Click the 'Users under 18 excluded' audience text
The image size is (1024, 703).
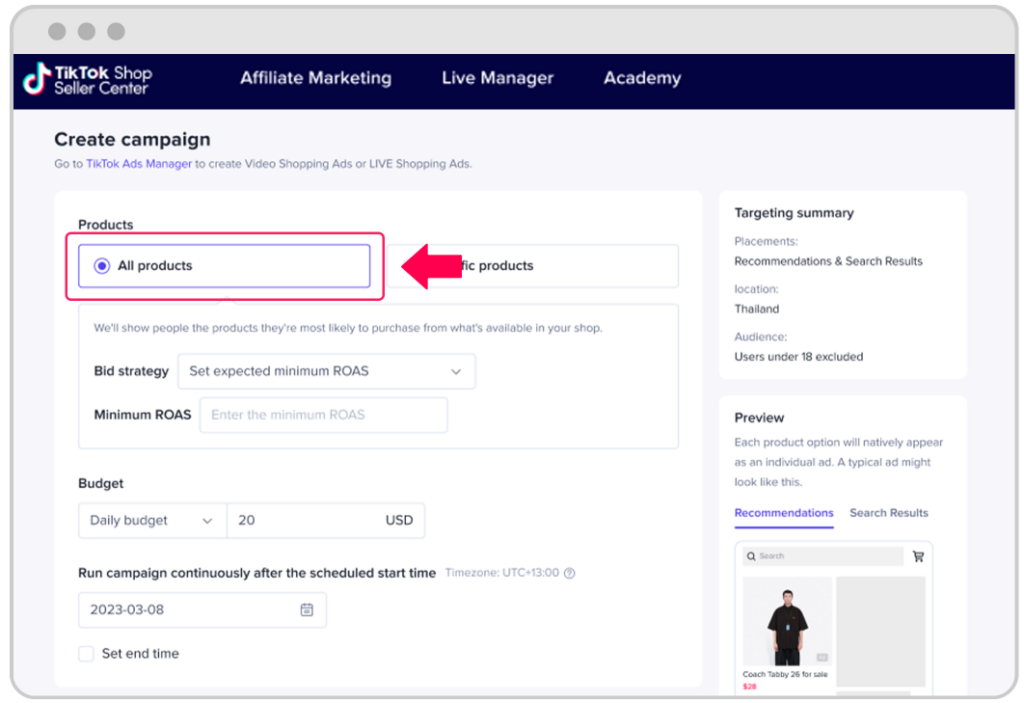pos(798,357)
